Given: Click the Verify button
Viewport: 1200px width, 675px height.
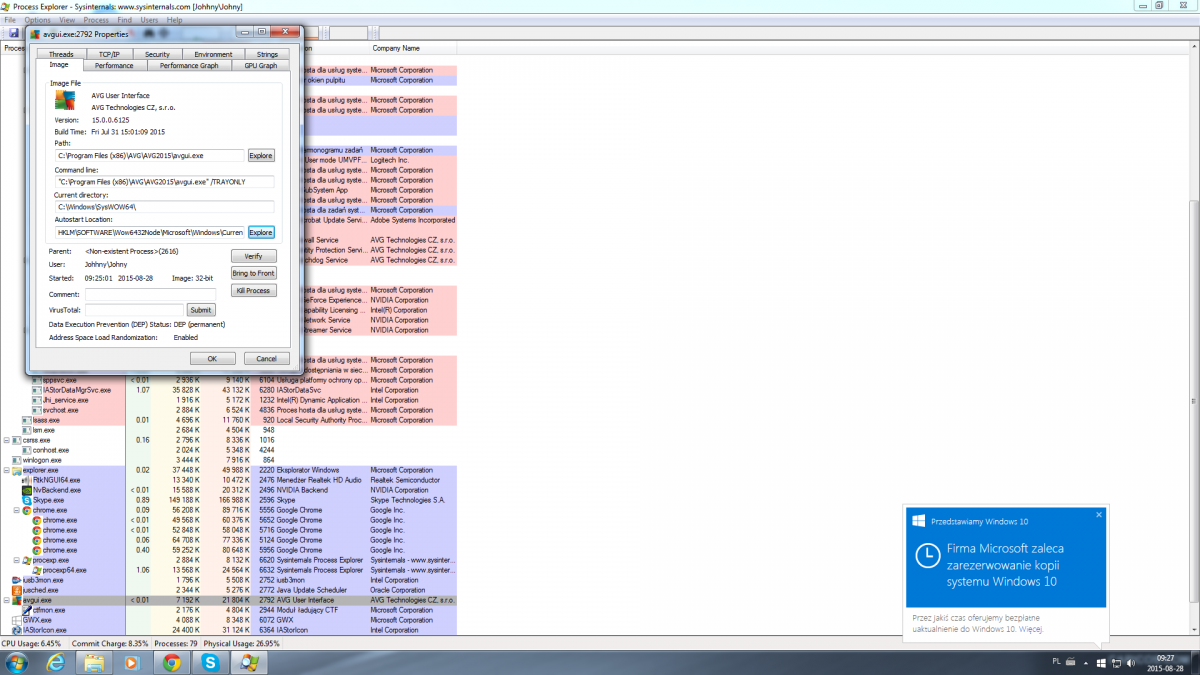Looking at the screenshot, I should (253, 256).
